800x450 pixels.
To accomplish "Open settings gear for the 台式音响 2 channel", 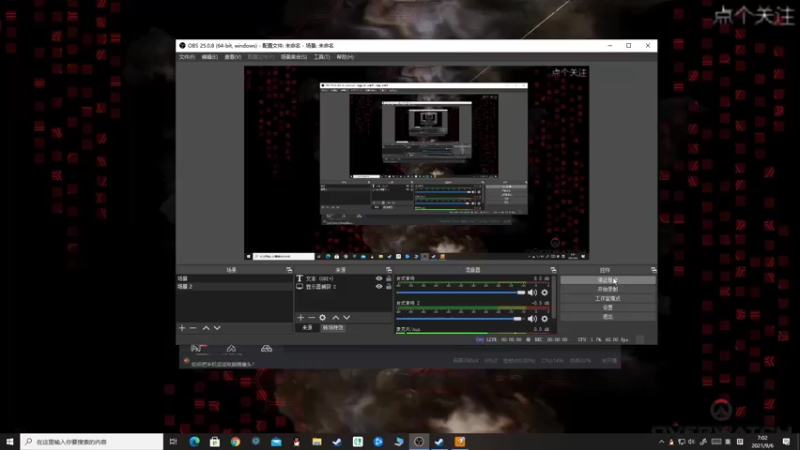I will (545, 318).
